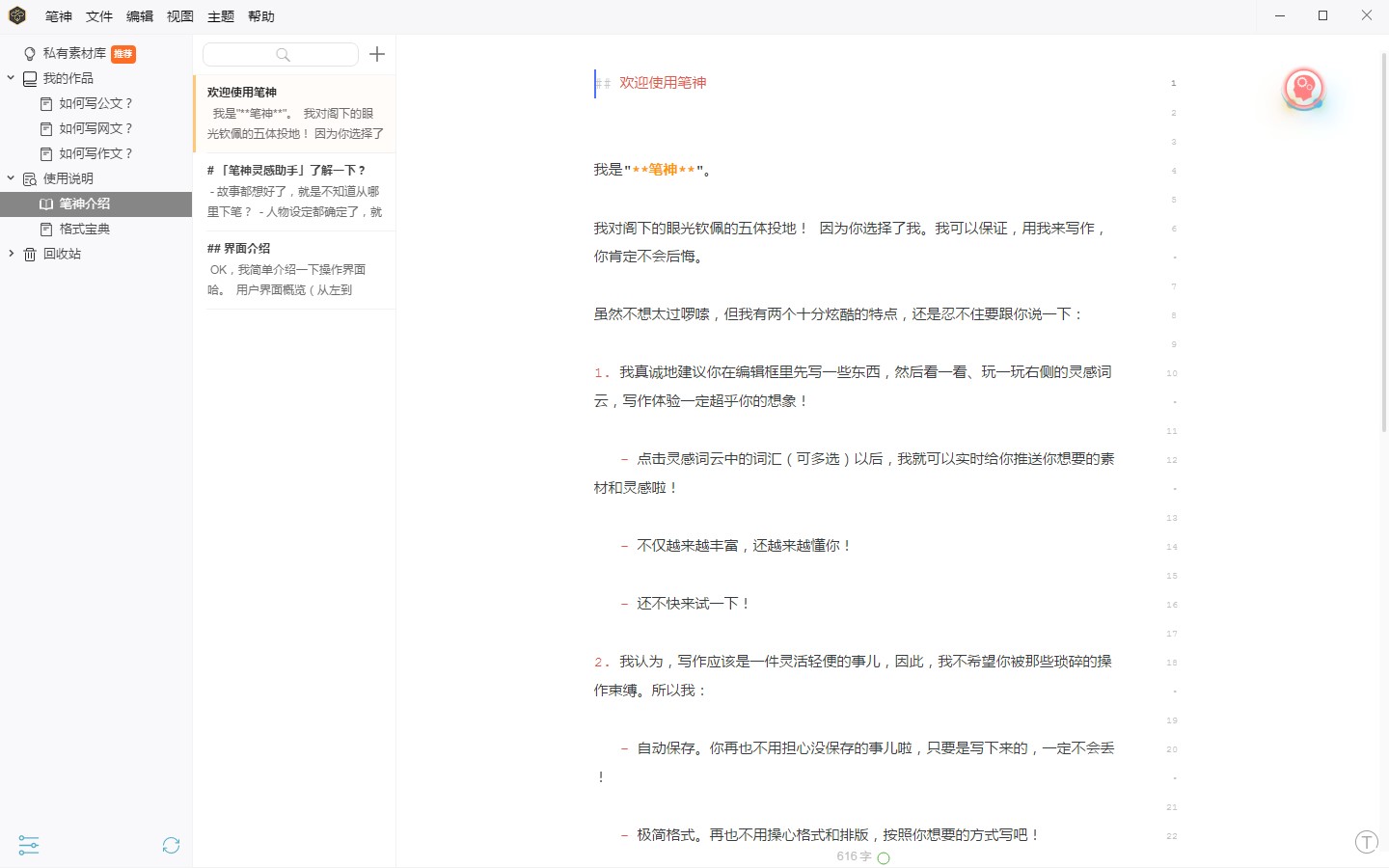
Task: Open the 文件 menu
Action: pos(98,16)
